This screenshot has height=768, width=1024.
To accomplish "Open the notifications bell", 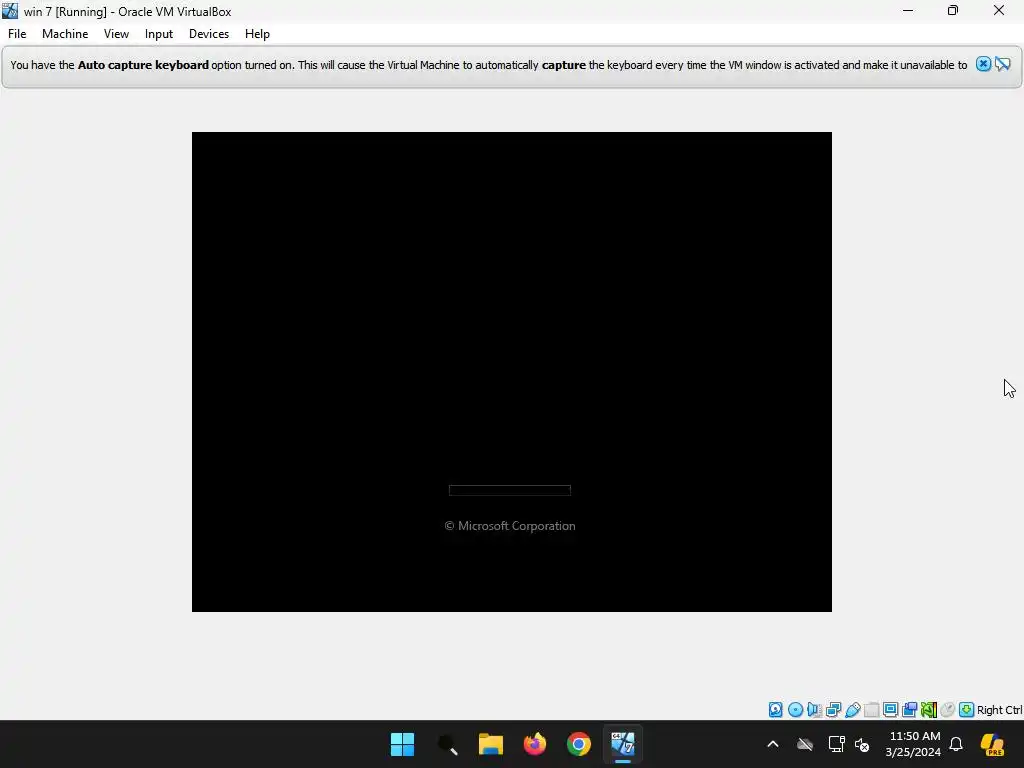I will pyautogui.click(x=955, y=744).
